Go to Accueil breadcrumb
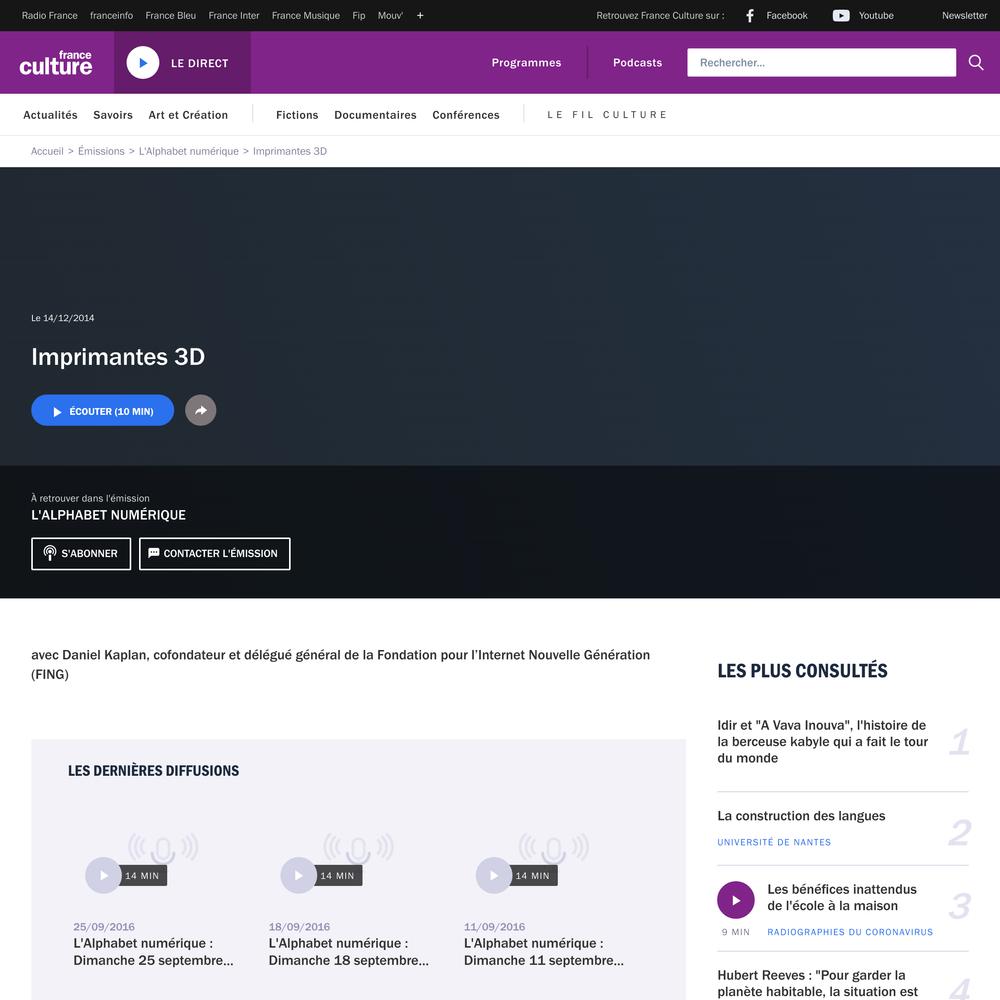The width and height of the screenshot is (1000, 1000). click(47, 151)
